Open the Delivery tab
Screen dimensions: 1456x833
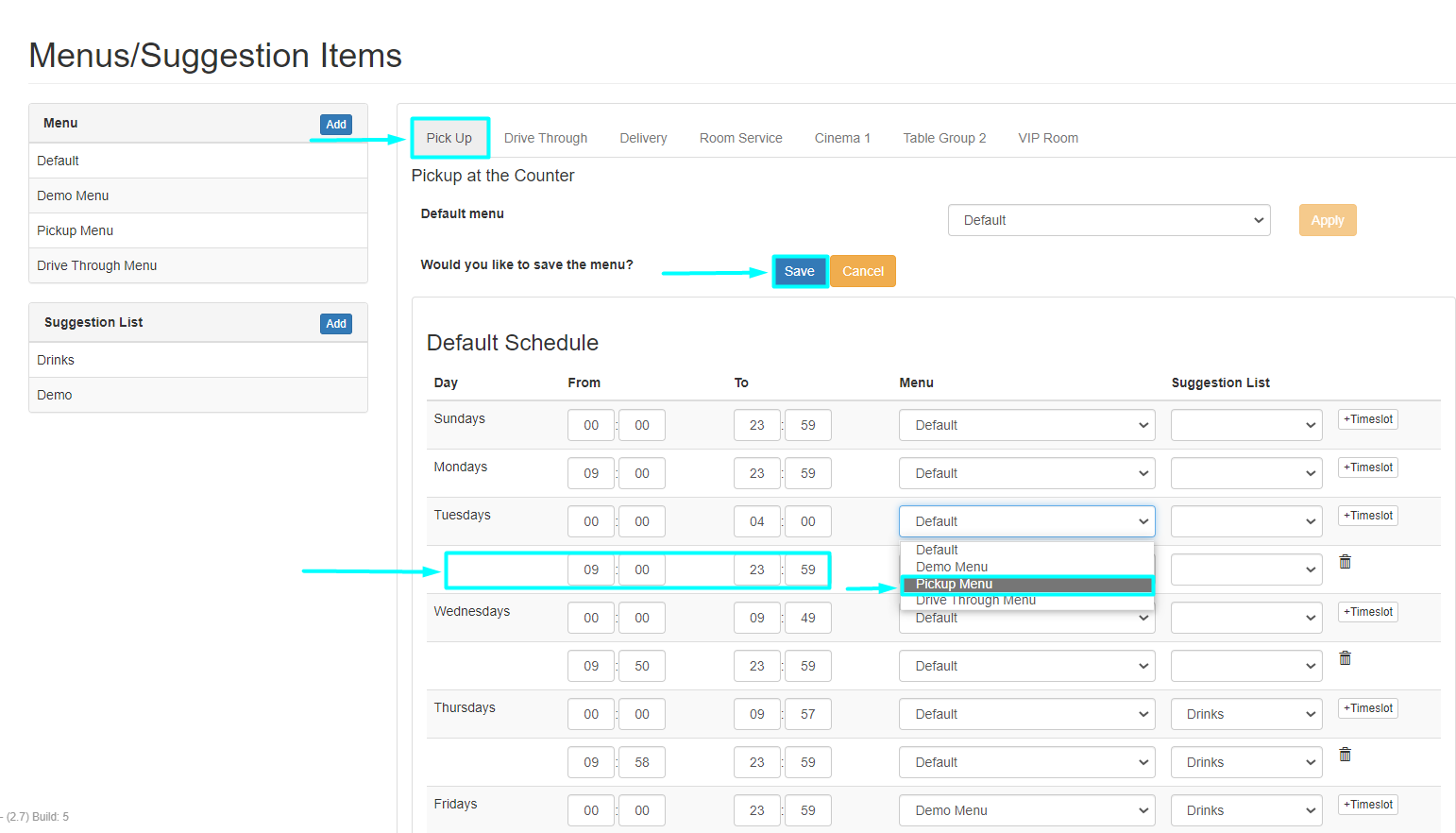(643, 138)
